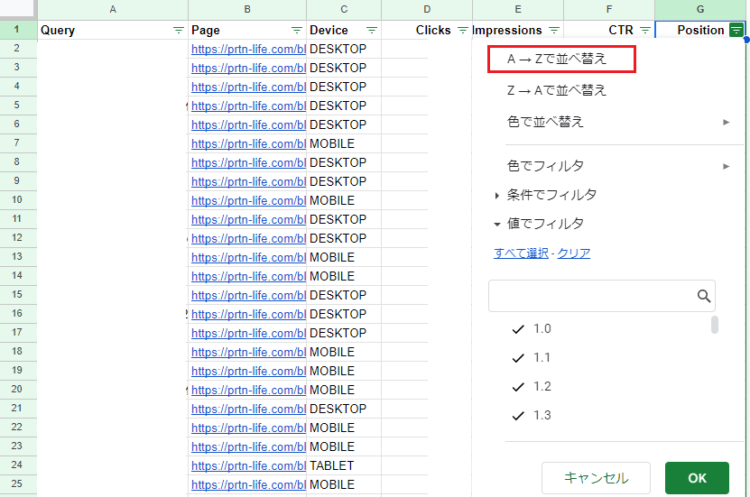750x497 pixels.
Task: Click the Device header cell
Action: 344,30
